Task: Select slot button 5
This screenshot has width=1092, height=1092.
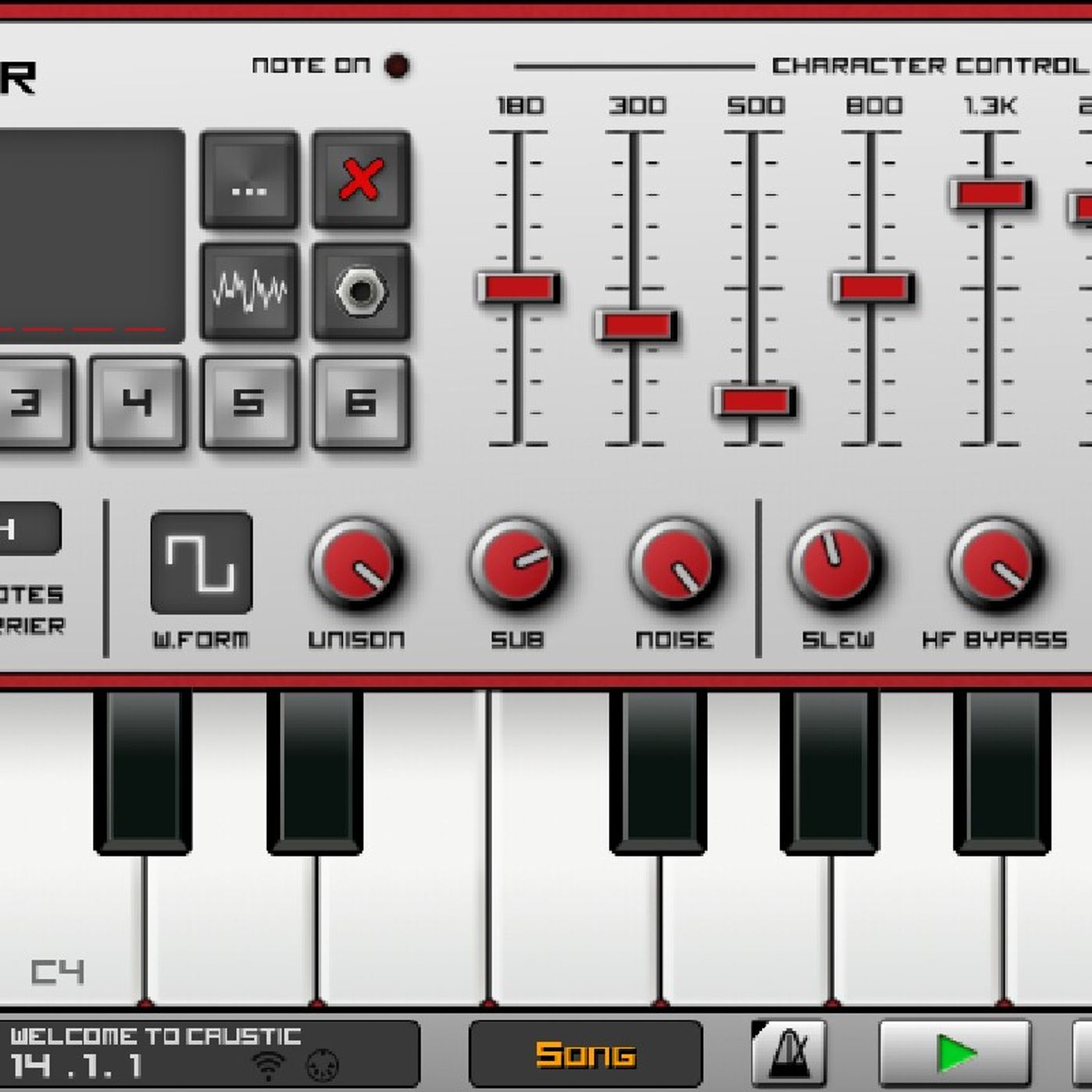Action: coord(250,403)
